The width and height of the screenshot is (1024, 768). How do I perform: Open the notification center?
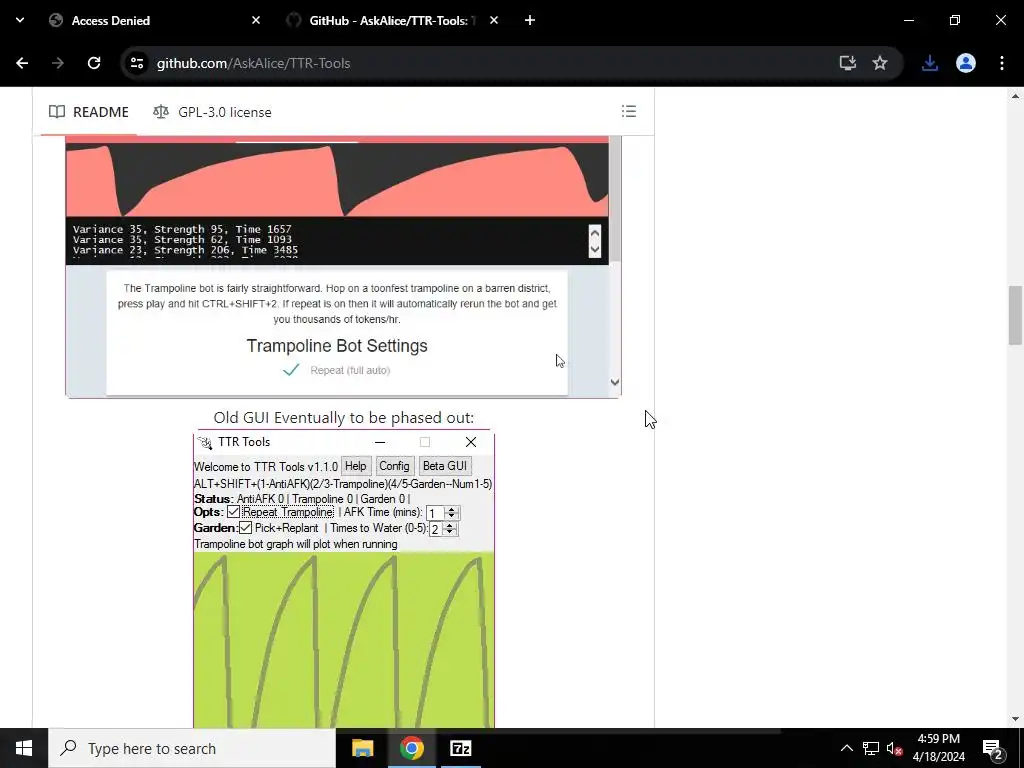click(x=993, y=748)
